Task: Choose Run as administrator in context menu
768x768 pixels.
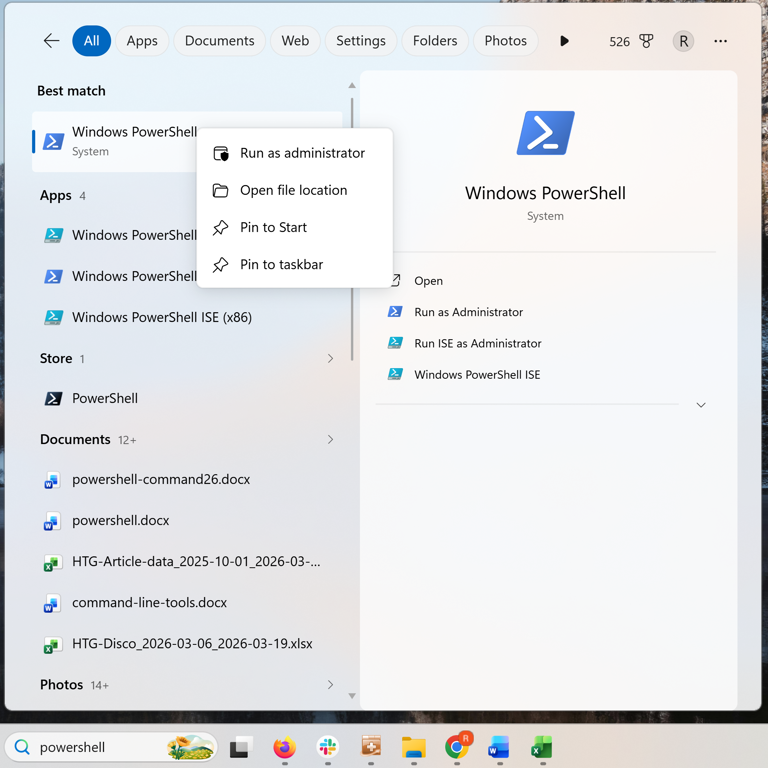Action: (294, 153)
